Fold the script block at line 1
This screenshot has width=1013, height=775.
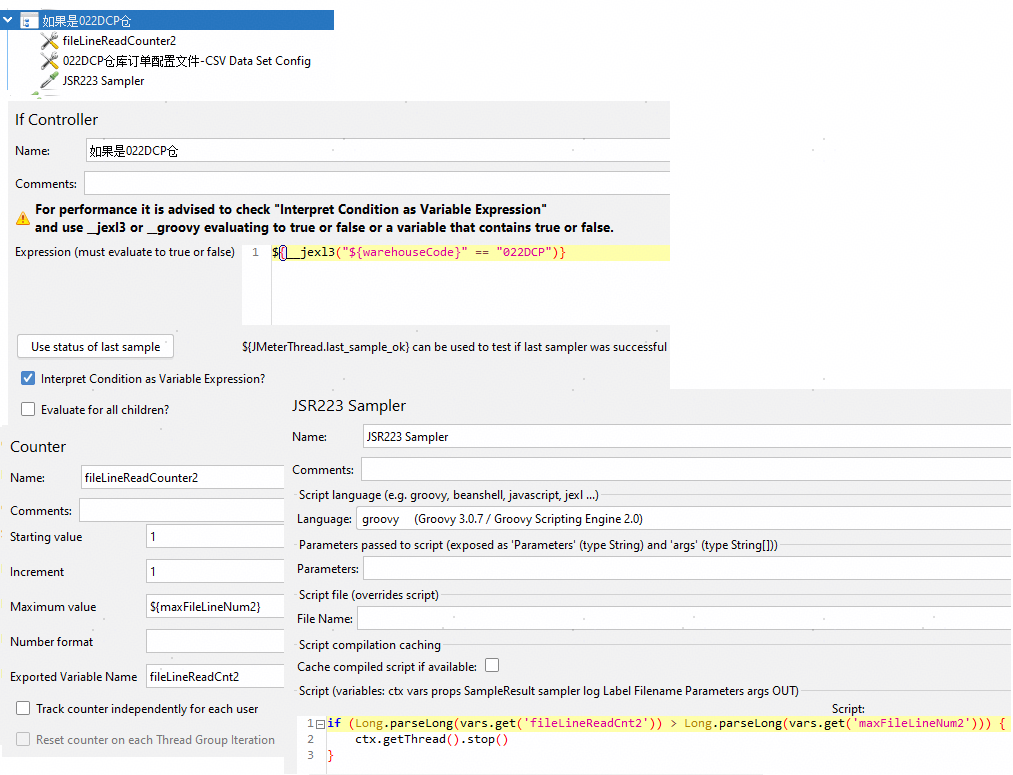point(320,724)
